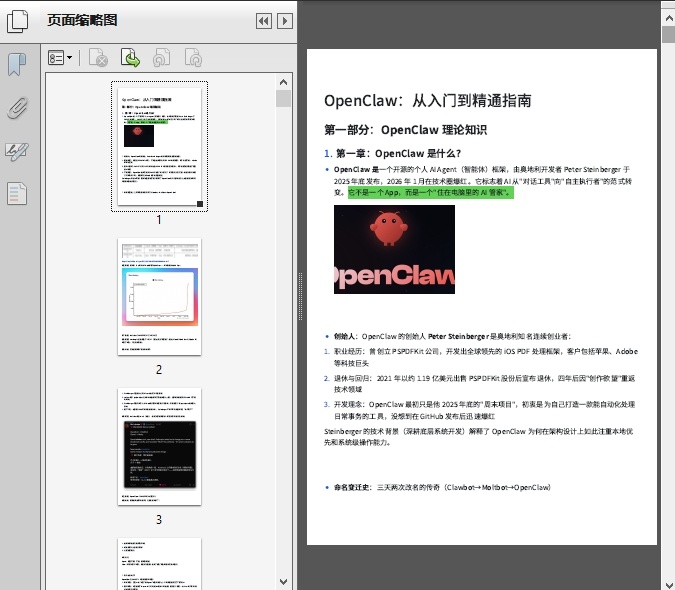Click page number label 2 under thumbnail

coord(159,370)
